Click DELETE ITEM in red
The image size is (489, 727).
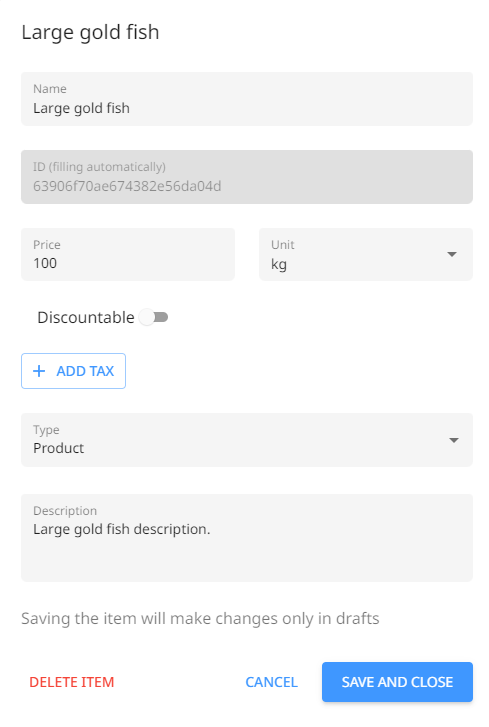(72, 682)
